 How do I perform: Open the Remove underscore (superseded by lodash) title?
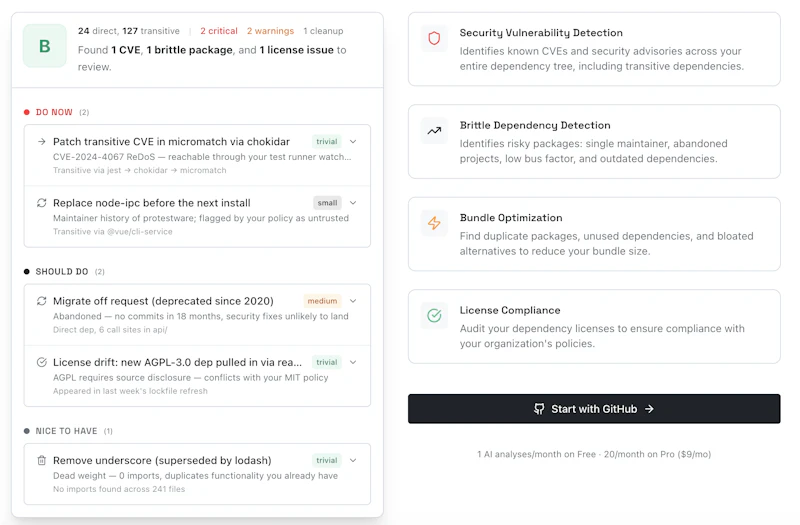click(162, 460)
